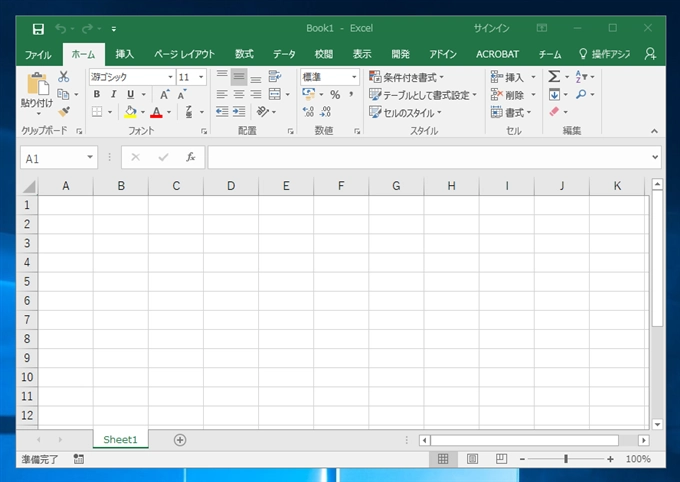Click the Redo arrow icon
Viewport: 680px width, 482px height.
[x=87, y=29]
